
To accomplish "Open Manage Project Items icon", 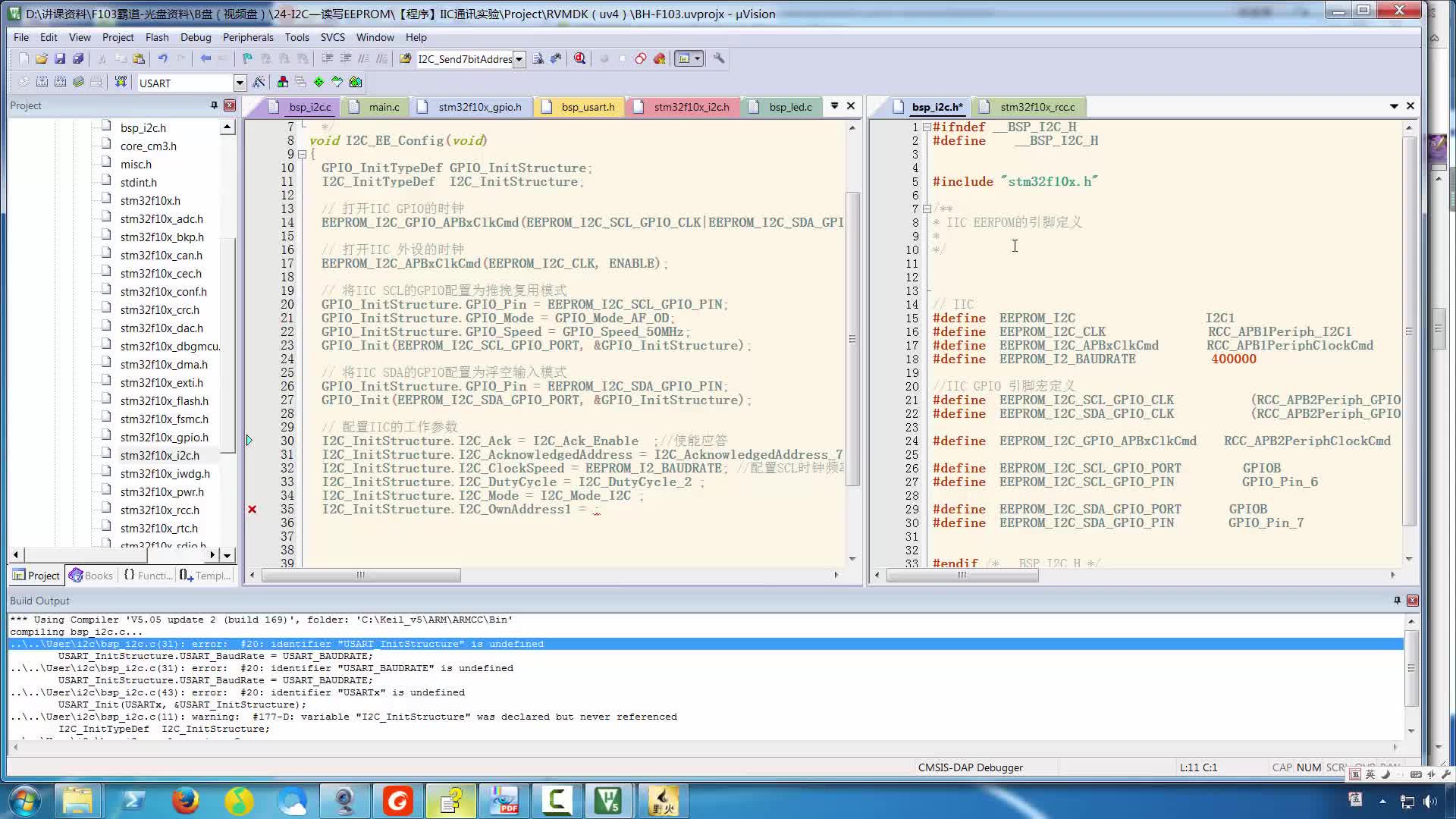I will pos(283,82).
